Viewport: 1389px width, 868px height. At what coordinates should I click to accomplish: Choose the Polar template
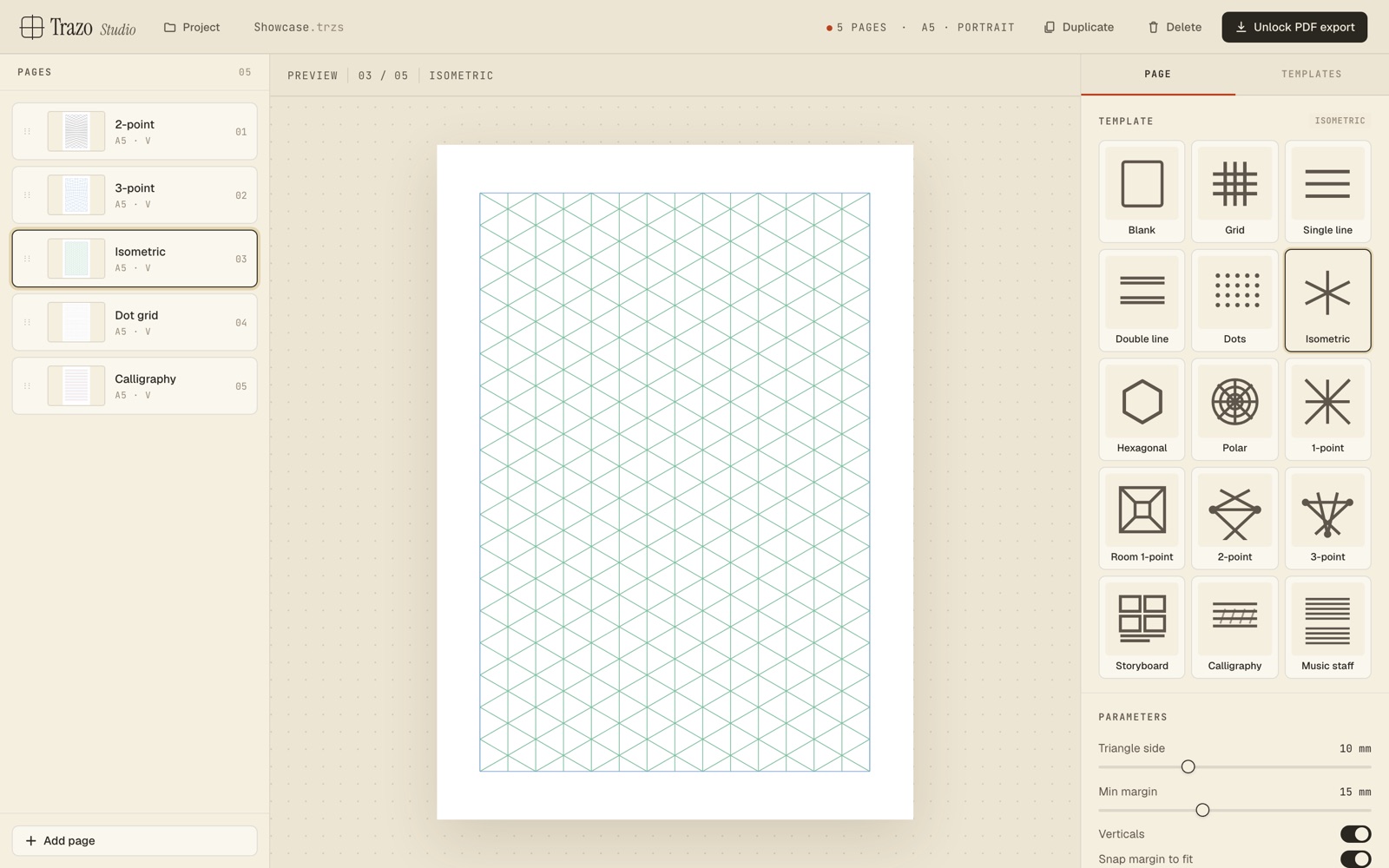pyautogui.click(x=1234, y=410)
